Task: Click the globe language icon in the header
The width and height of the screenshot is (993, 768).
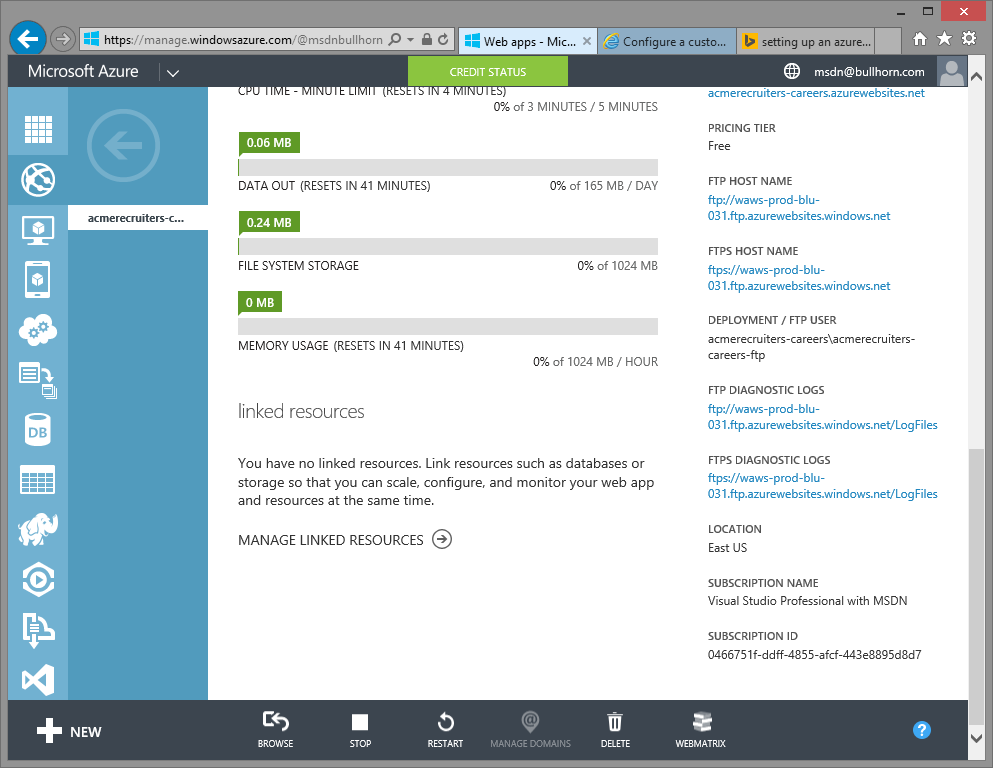Action: coord(792,72)
